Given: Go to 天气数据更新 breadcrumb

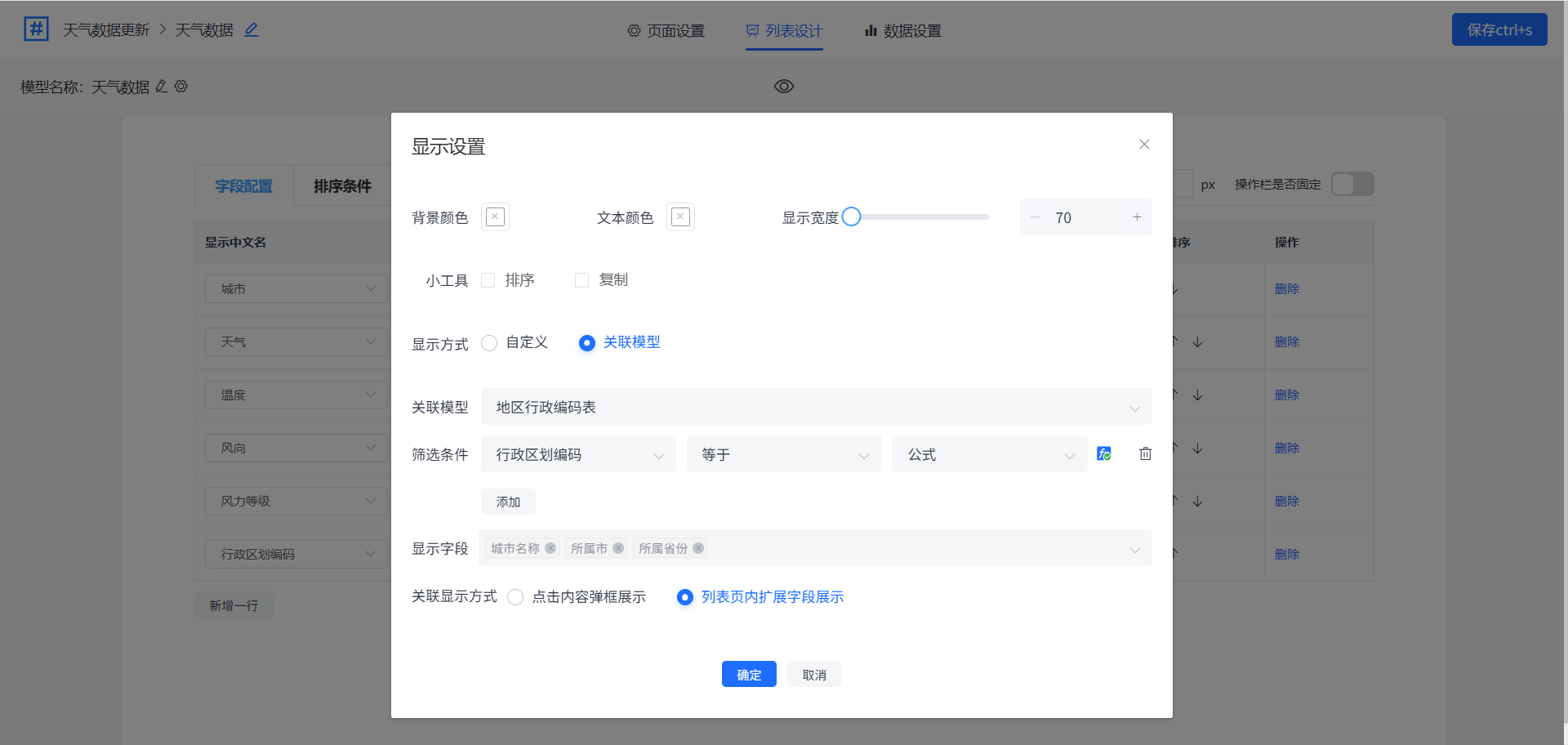Looking at the screenshot, I should click(106, 30).
